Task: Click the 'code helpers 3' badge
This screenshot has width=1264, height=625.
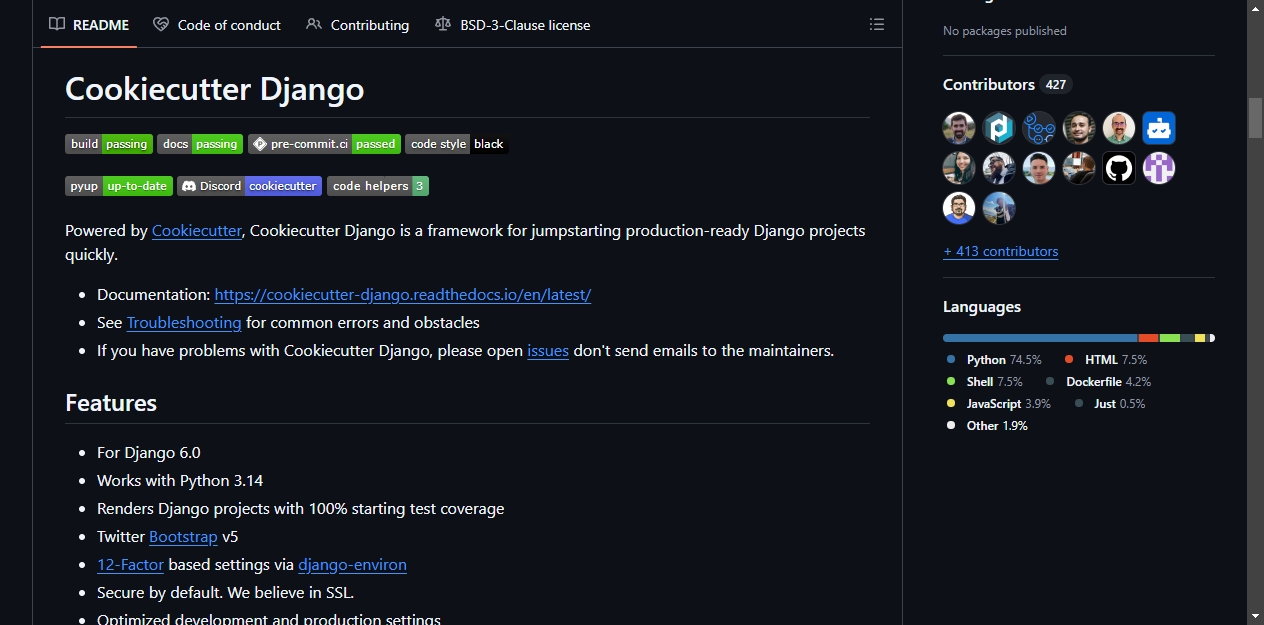Action: (x=378, y=186)
